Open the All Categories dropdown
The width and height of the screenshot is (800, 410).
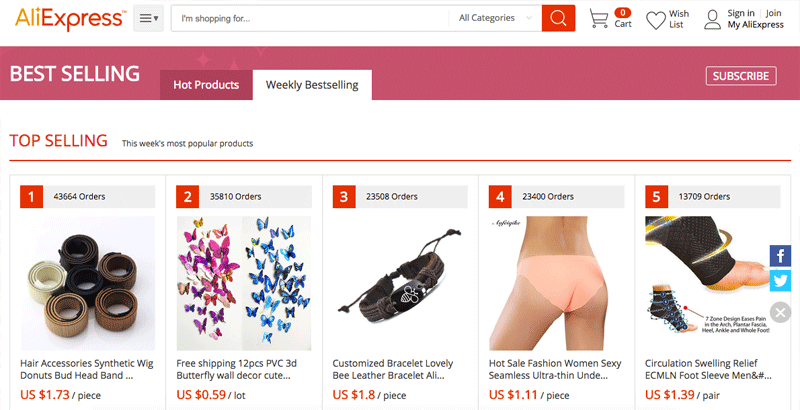(x=495, y=18)
